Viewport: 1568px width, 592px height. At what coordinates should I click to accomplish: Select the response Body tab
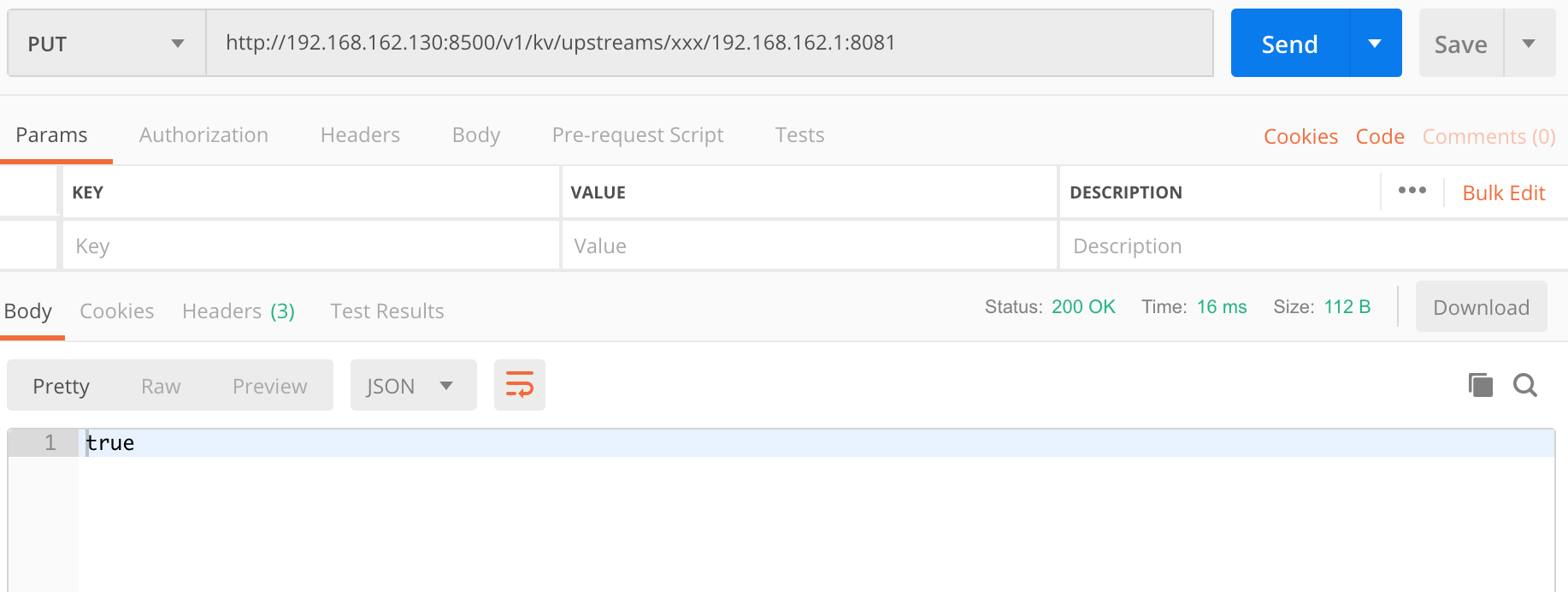click(x=28, y=311)
